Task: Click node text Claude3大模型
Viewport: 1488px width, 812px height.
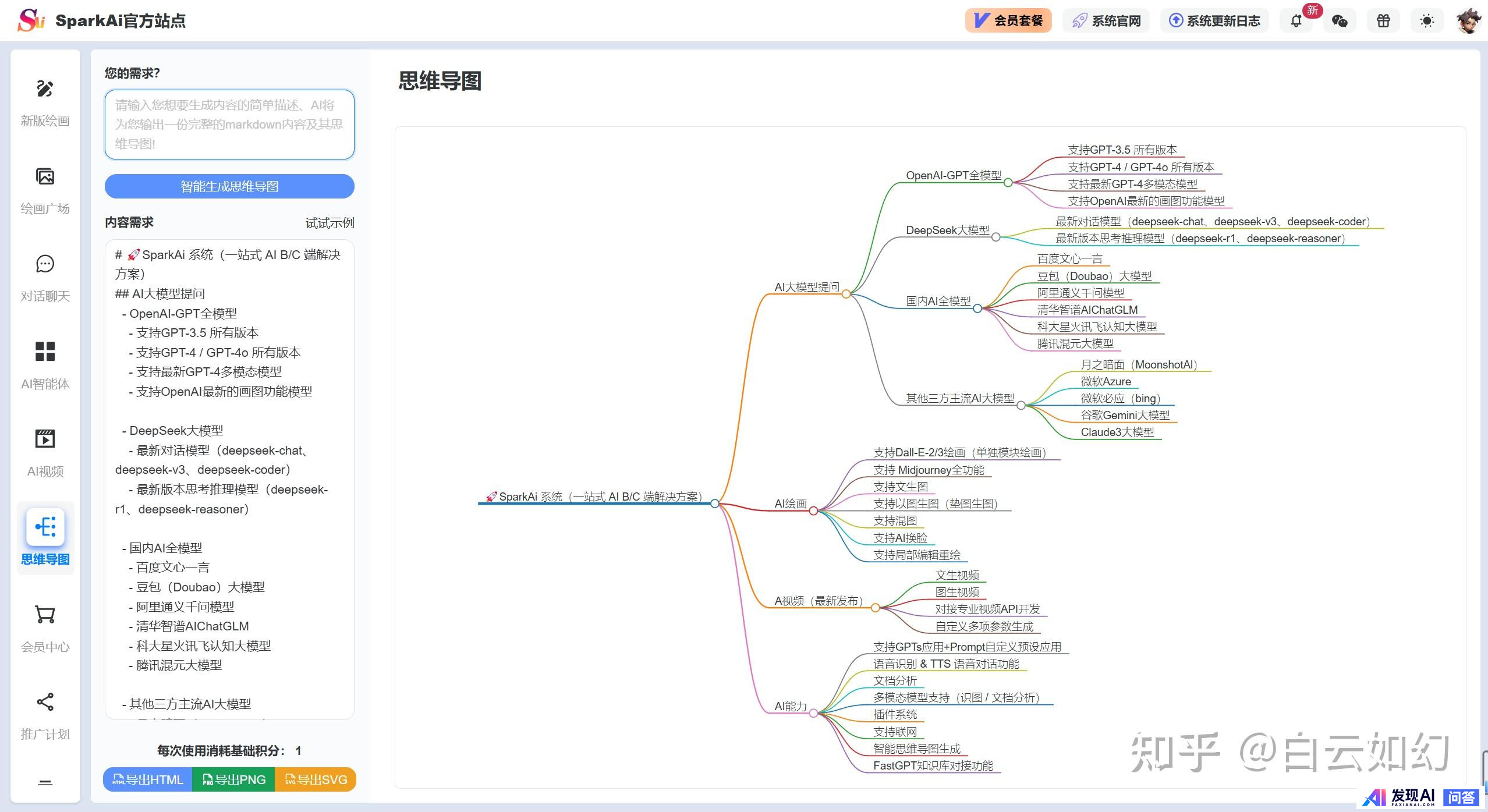Action: click(x=1117, y=432)
